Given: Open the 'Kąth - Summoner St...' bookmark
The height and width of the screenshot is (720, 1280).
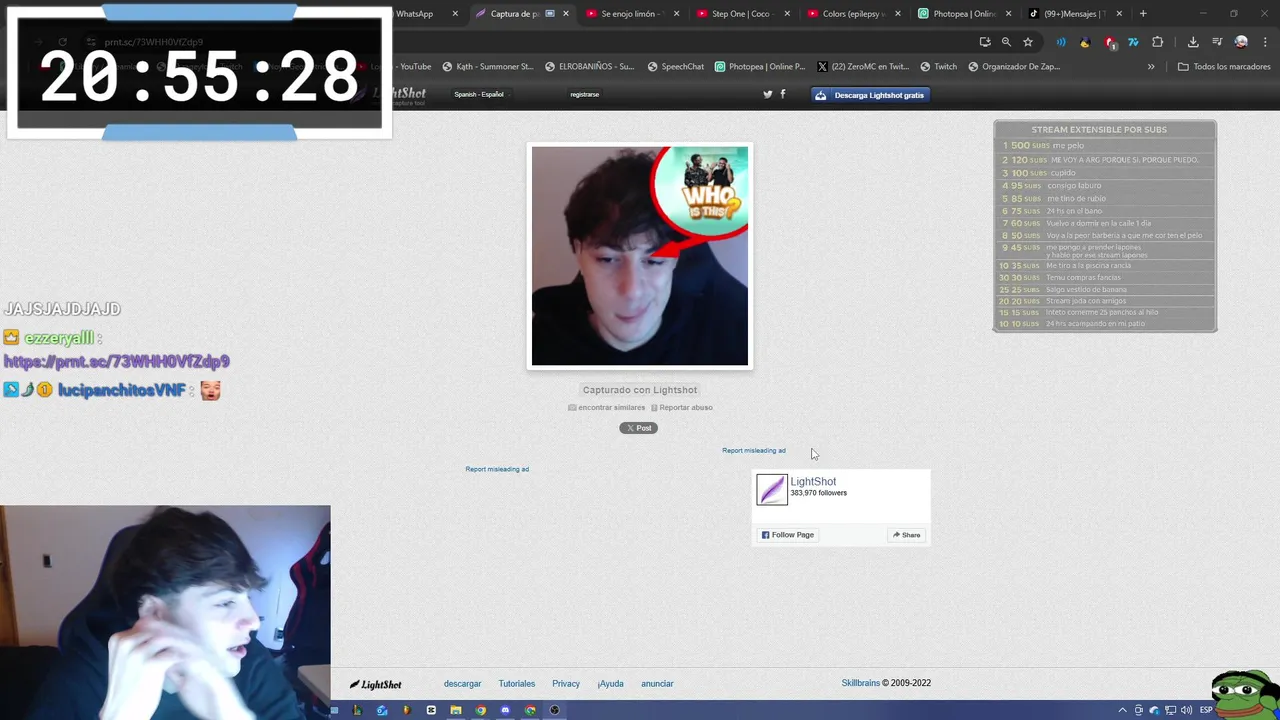Looking at the screenshot, I should click(488, 67).
